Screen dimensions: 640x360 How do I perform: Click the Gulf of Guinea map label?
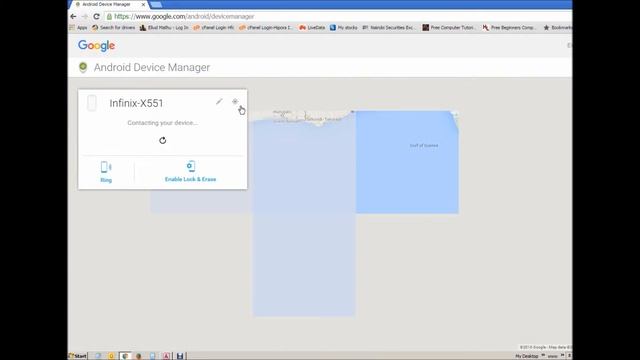[x=424, y=145]
